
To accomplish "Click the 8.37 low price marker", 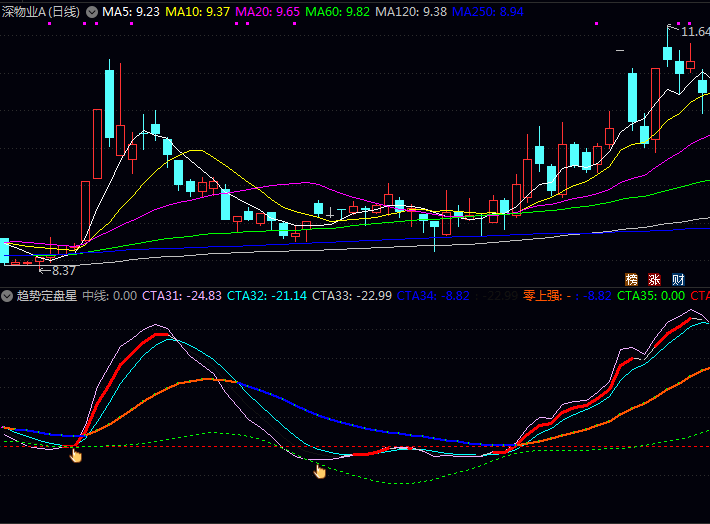I will coord(58,270).
